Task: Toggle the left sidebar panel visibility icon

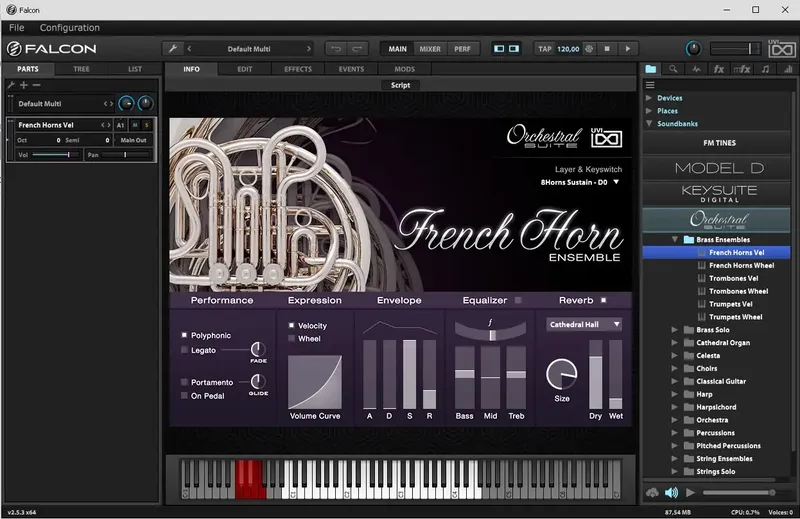Action: 499,49
